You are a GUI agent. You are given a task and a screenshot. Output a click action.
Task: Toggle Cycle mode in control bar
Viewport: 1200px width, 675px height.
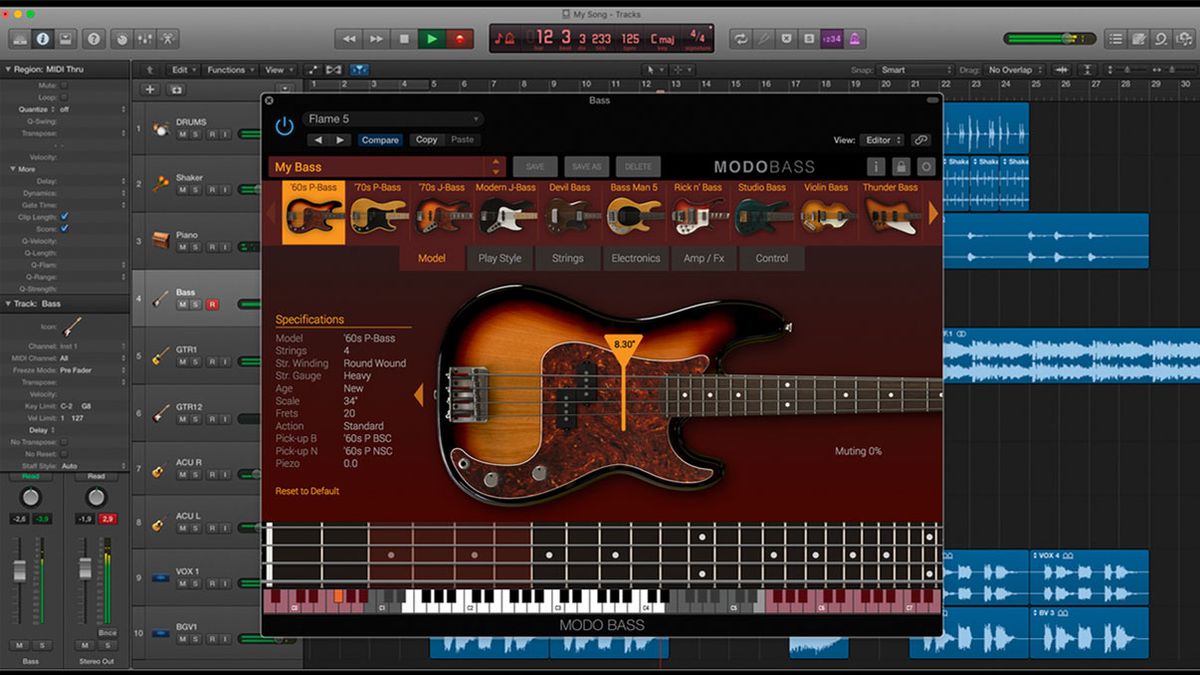pyautogui.click(x=741, y=39)
